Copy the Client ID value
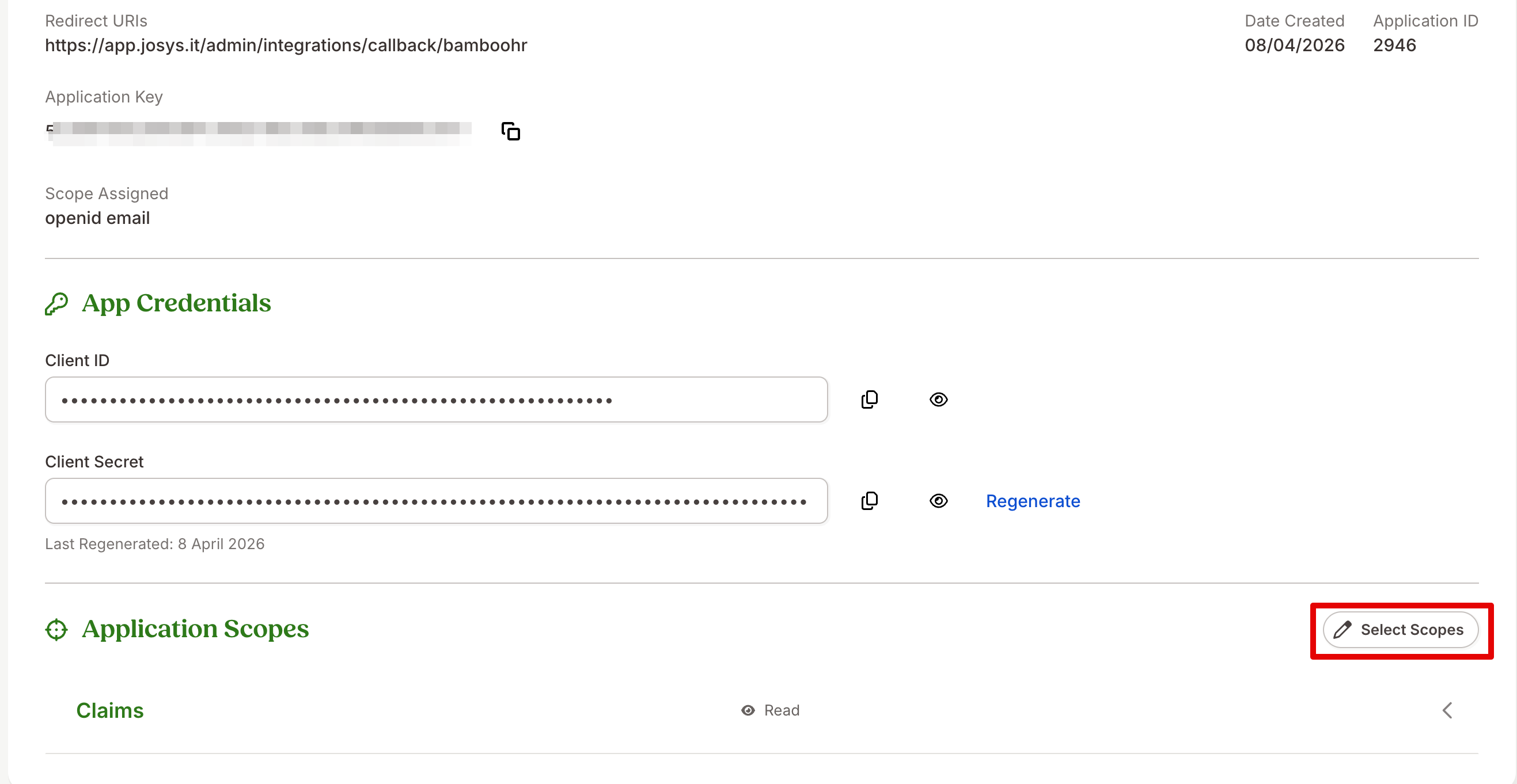Screen dimensions: 1517x784 pos(869,399)
